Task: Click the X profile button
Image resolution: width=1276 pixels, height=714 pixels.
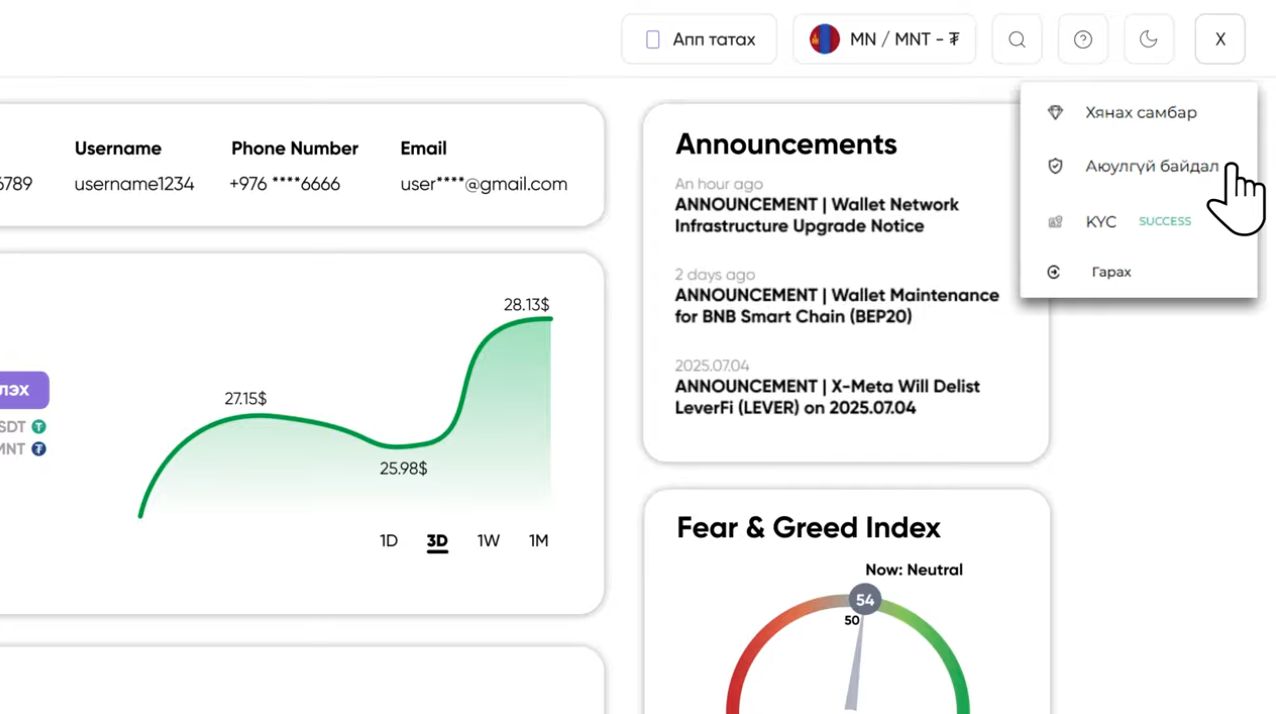Action: click(1220, 39)
